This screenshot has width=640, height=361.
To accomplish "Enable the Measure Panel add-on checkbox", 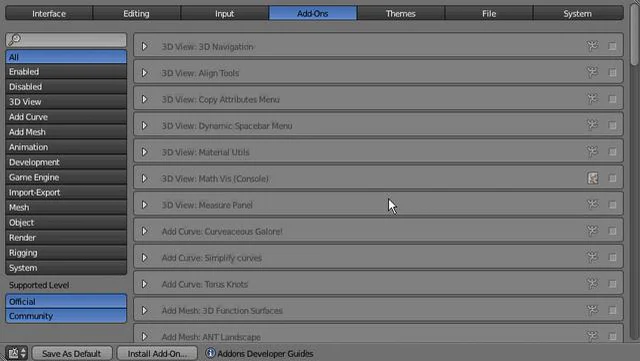I will tap(612, 205).
